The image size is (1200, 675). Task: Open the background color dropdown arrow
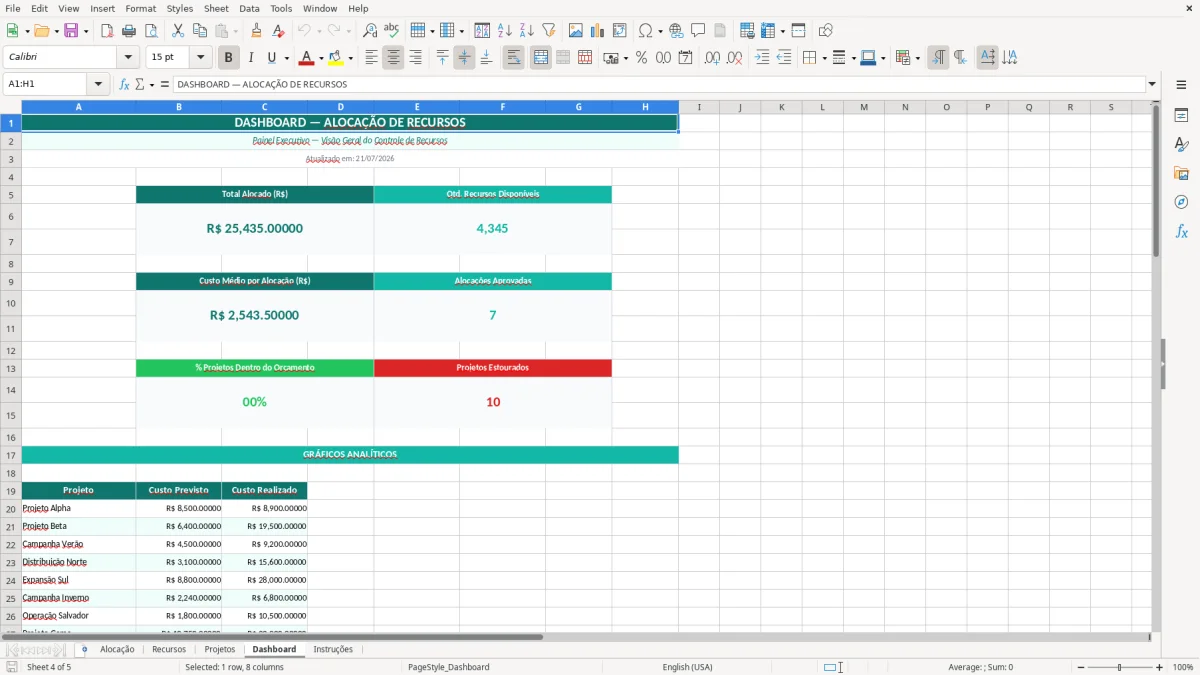coord(350,58)
